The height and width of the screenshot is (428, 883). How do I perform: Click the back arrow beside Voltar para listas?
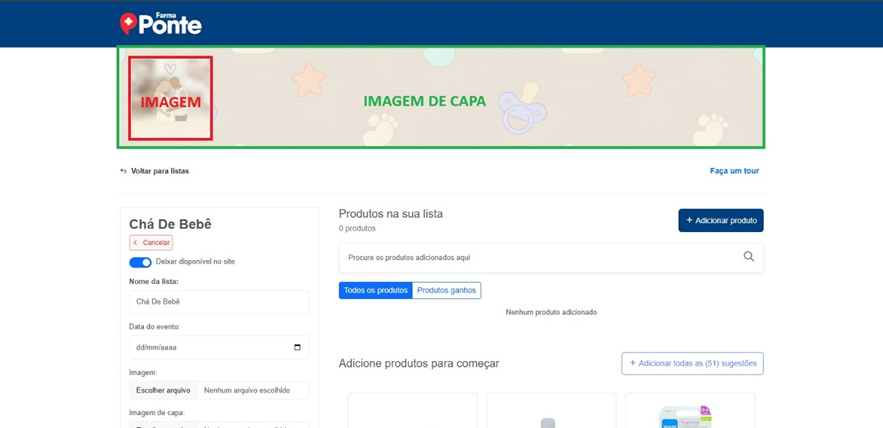[x=124, y=171]
